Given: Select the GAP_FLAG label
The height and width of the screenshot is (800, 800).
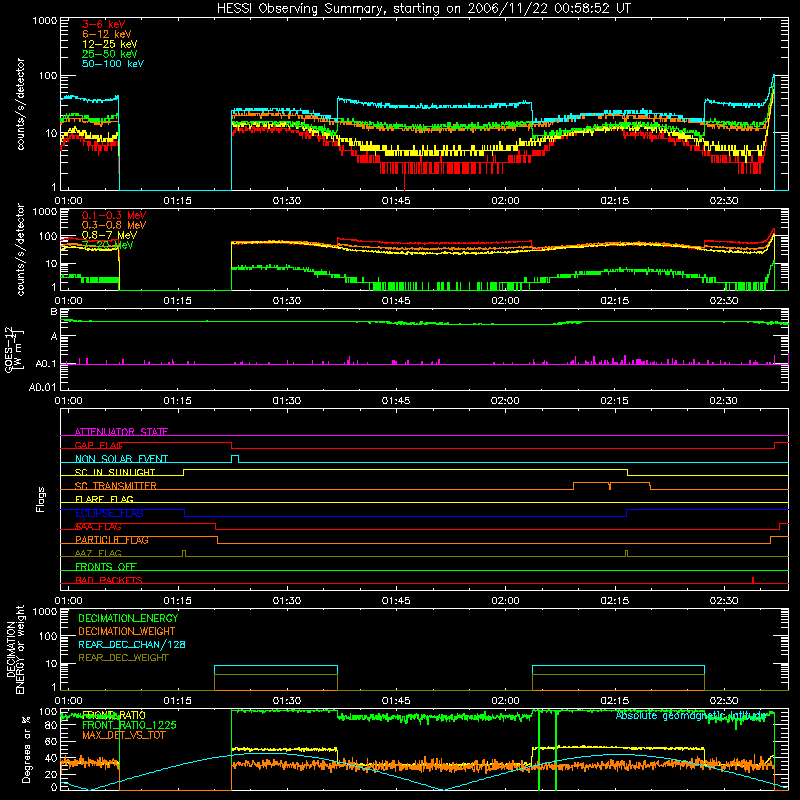Looking at the screenshot, I should 98,445.
